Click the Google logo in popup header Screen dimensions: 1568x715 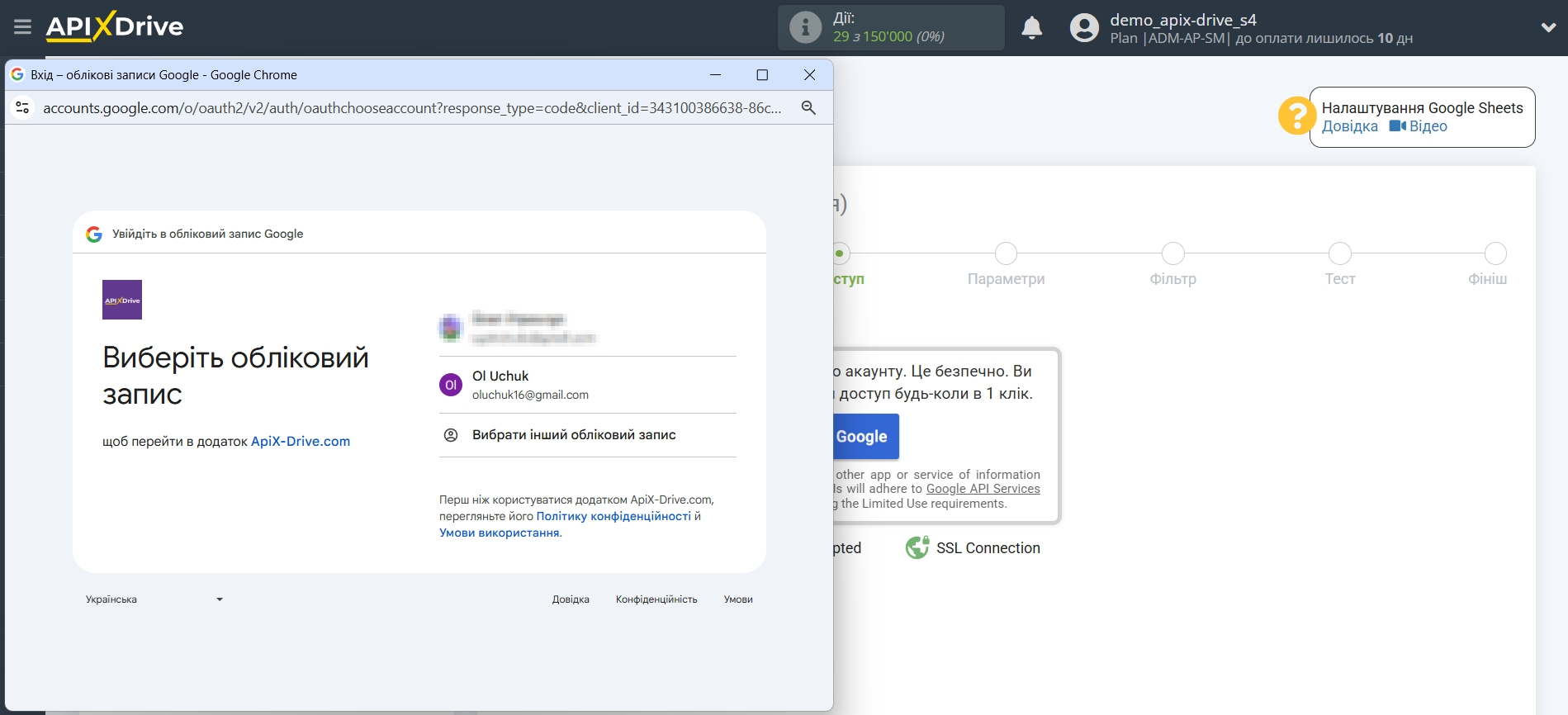click(x=94, y=234)
